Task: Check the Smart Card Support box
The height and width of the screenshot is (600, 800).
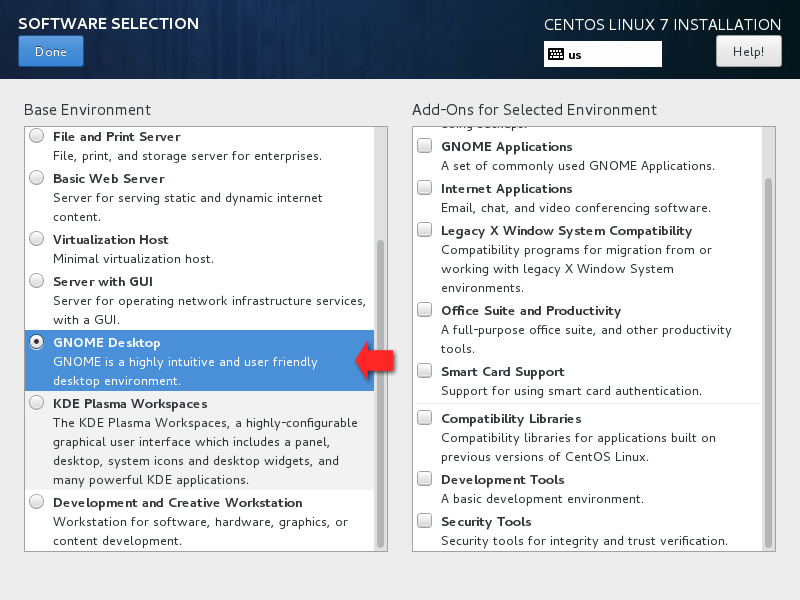Action: coord(424,371)
